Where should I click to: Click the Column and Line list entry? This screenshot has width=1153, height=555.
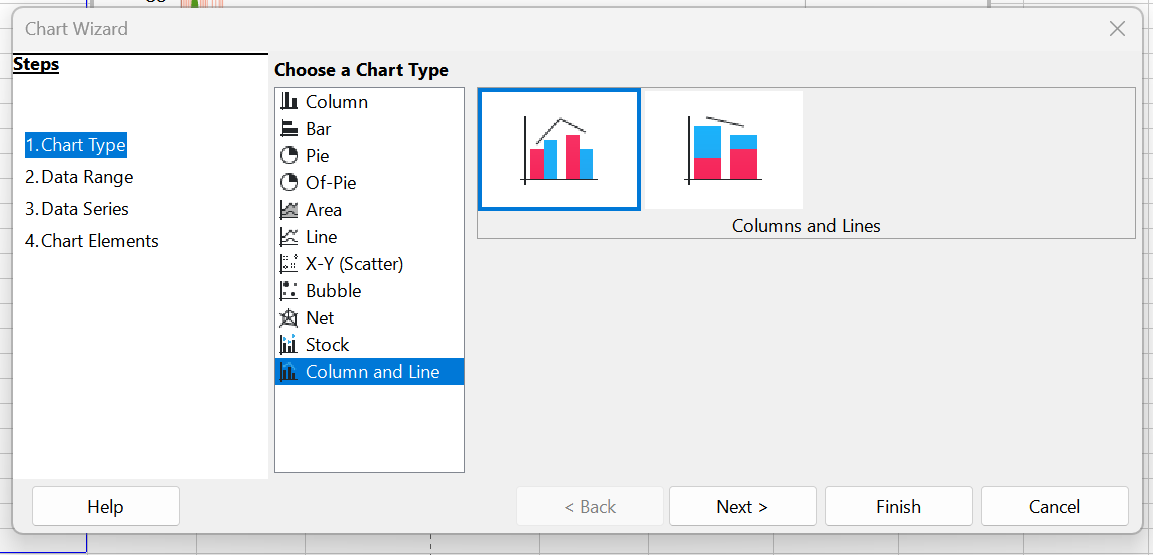(372, 372)
